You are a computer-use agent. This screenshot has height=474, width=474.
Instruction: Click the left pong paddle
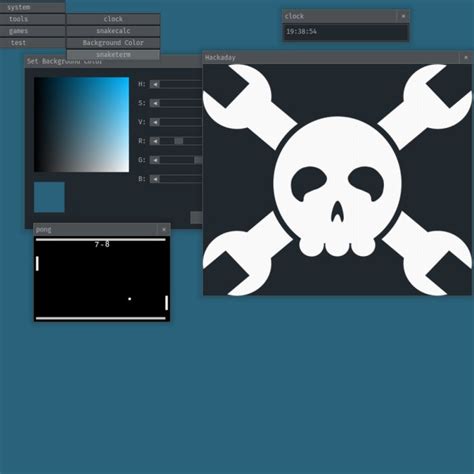(37, 264)
